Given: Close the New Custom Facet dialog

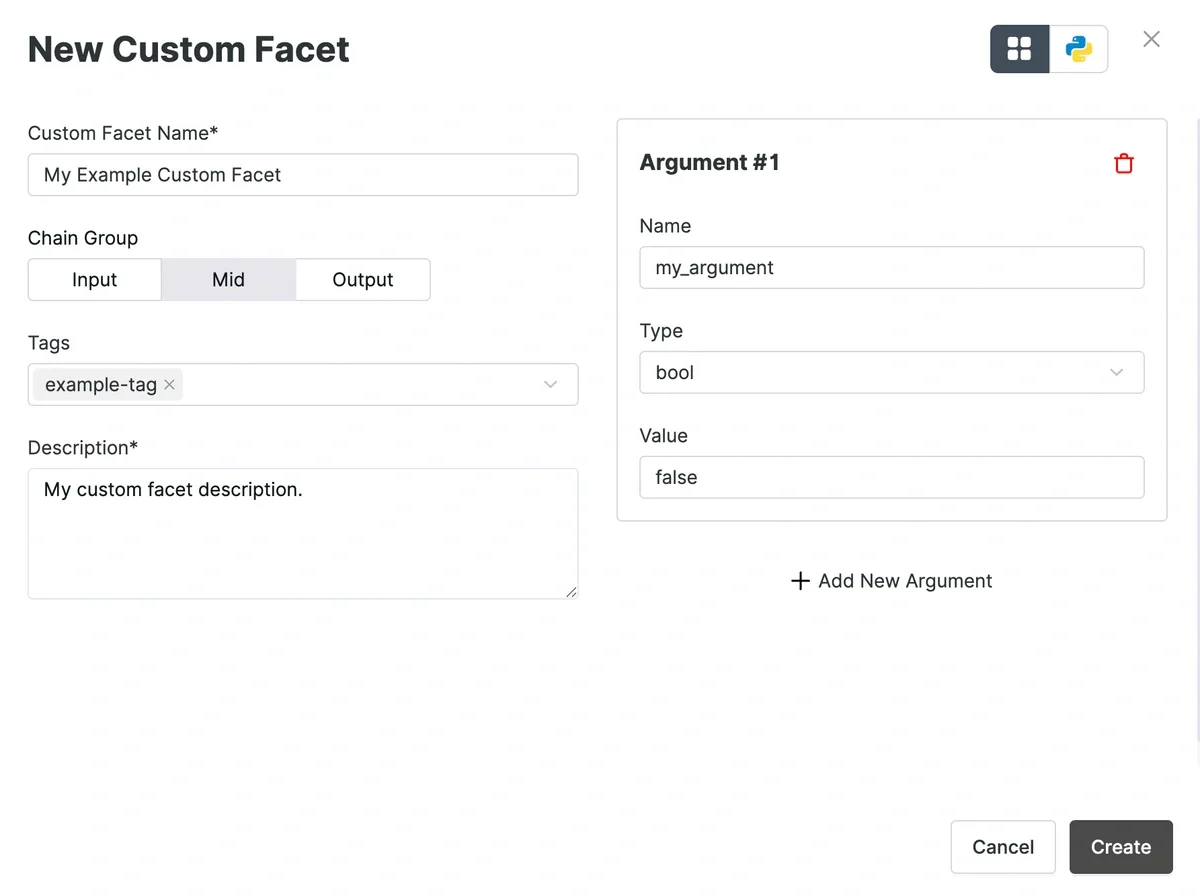Looking at the screenshot, I should [1152, 39].
